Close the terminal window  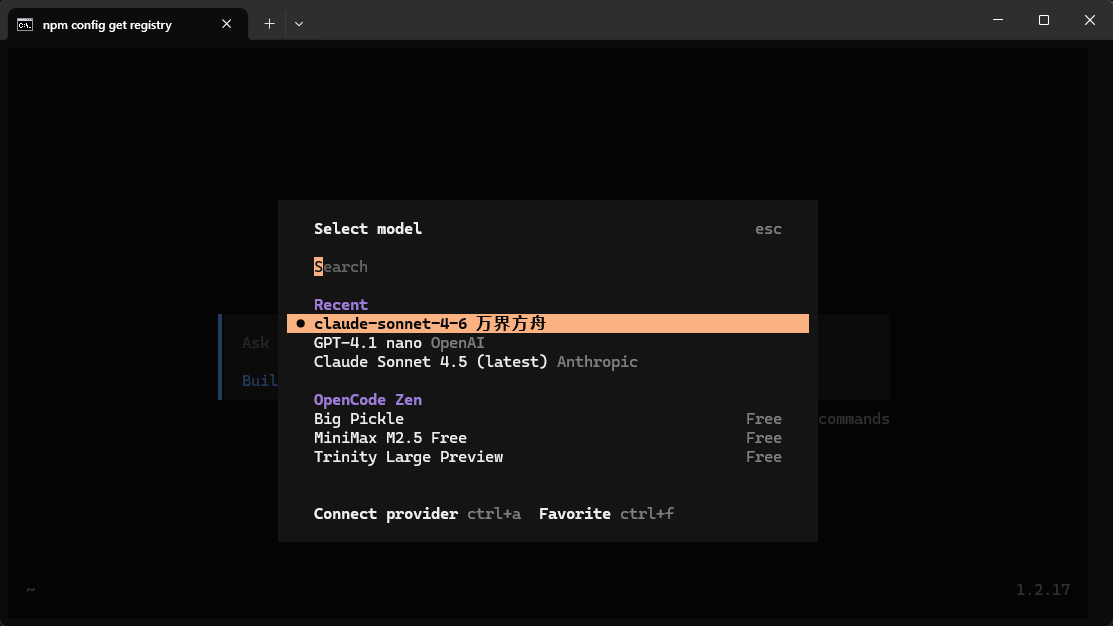point(1090,20)
